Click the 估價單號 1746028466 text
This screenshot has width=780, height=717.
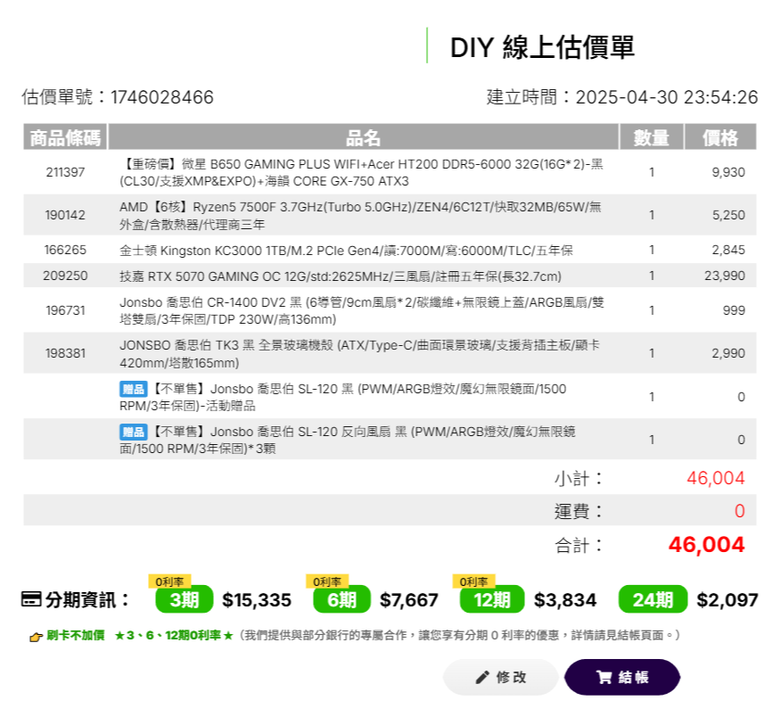tap(117, 97)
